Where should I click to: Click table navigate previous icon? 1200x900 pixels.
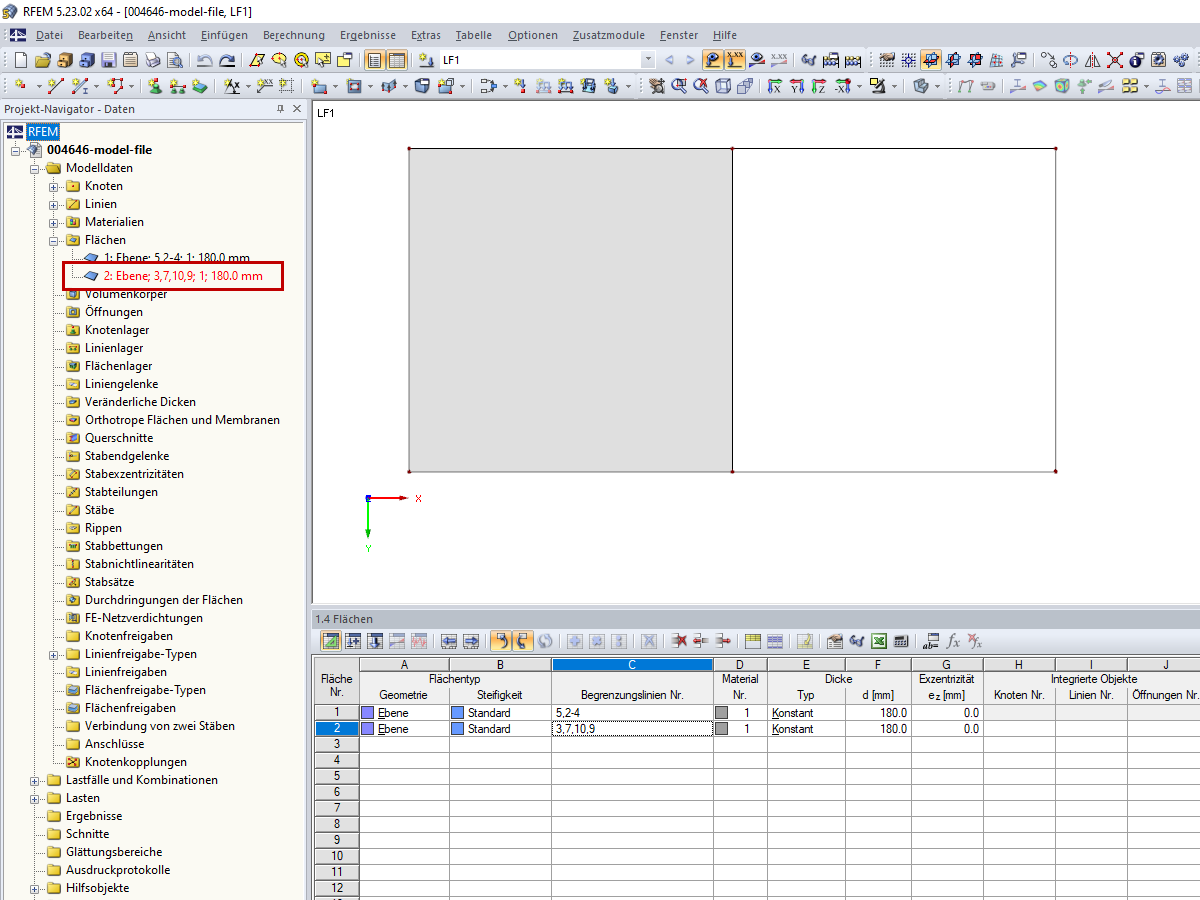449,641
